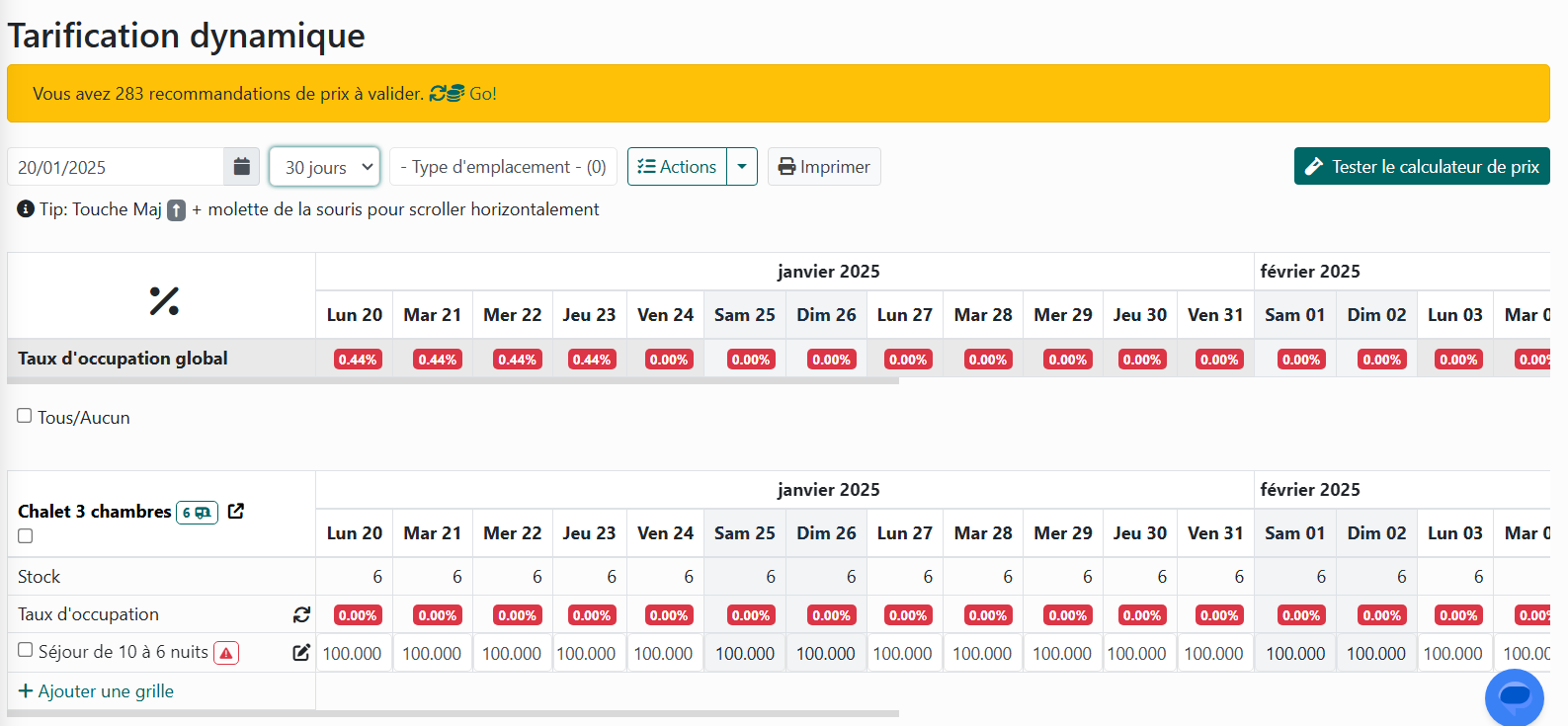Click the calendar icon beside the date field
The height and width of the screenshot is (726, 1568).
click(241, 167)
